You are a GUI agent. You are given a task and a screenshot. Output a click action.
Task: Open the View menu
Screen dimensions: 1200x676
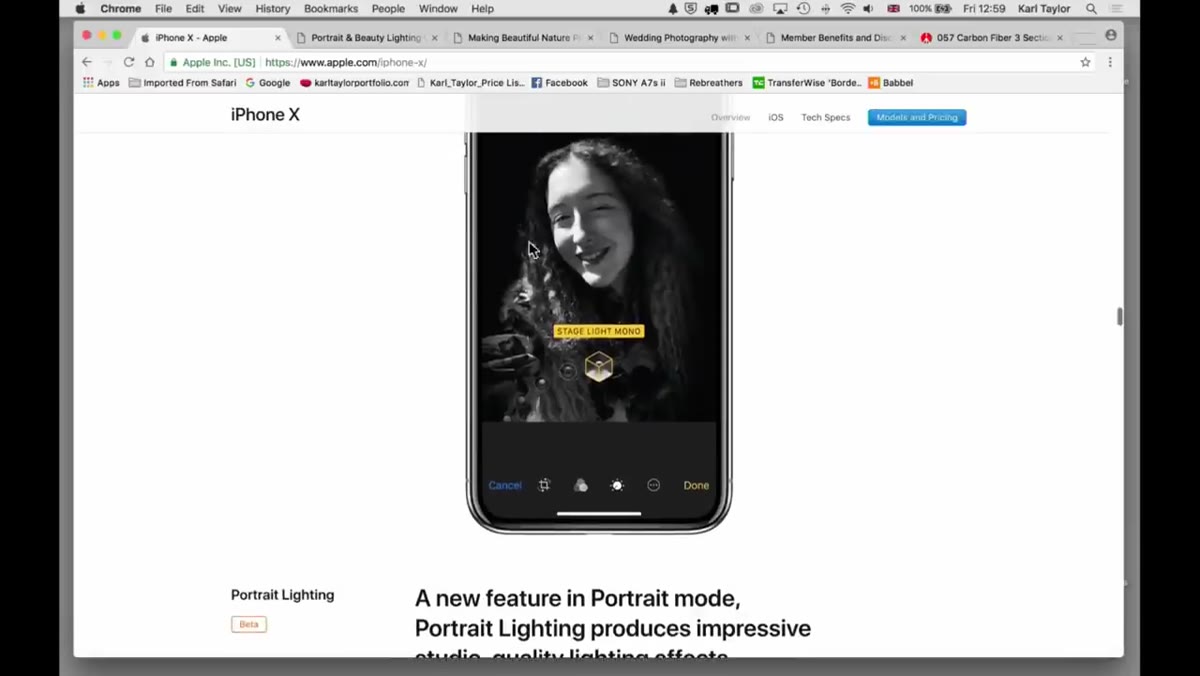(230, 9)
